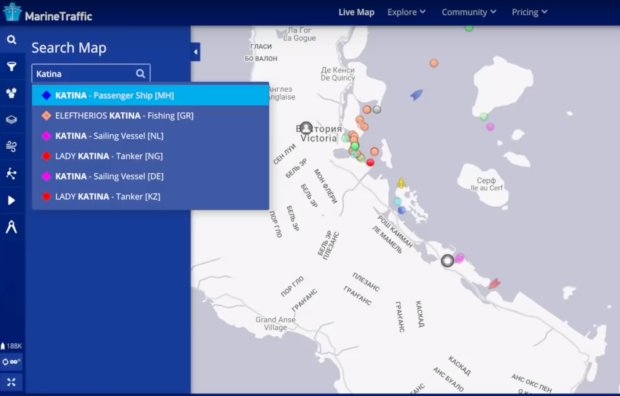Expand the Explore dropdown menu

point(406,12)
